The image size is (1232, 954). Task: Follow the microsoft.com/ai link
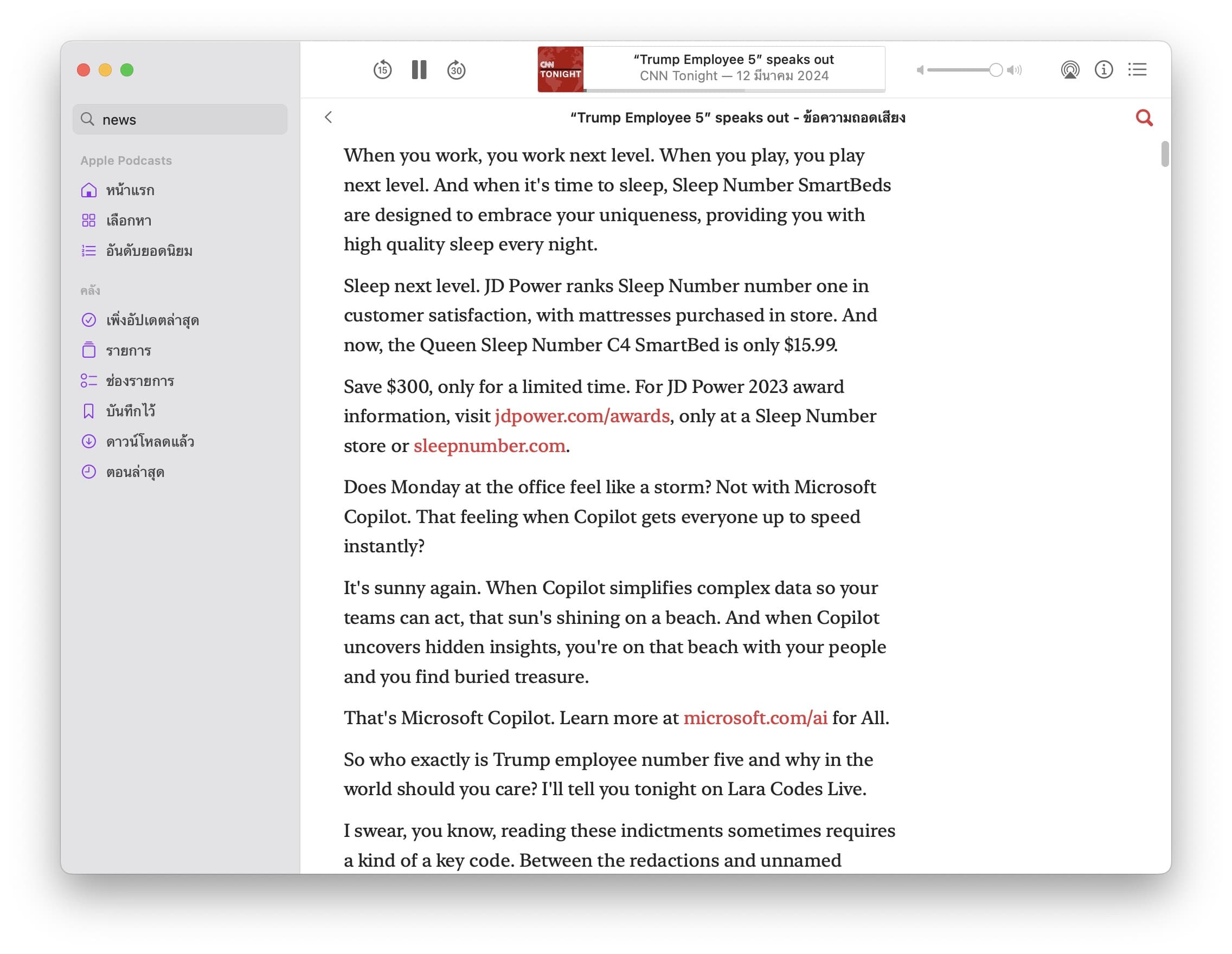pos(755,718)
